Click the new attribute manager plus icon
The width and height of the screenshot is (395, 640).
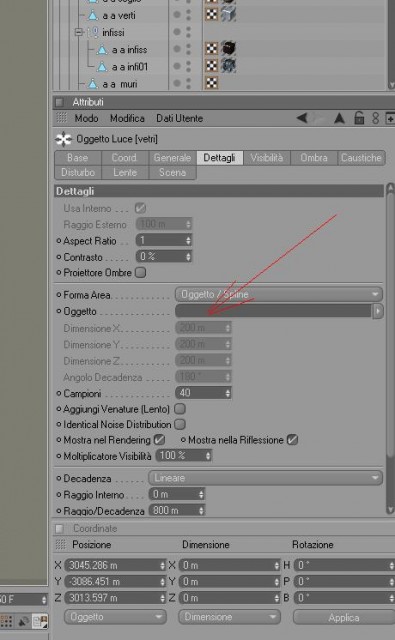pos(390,118)
